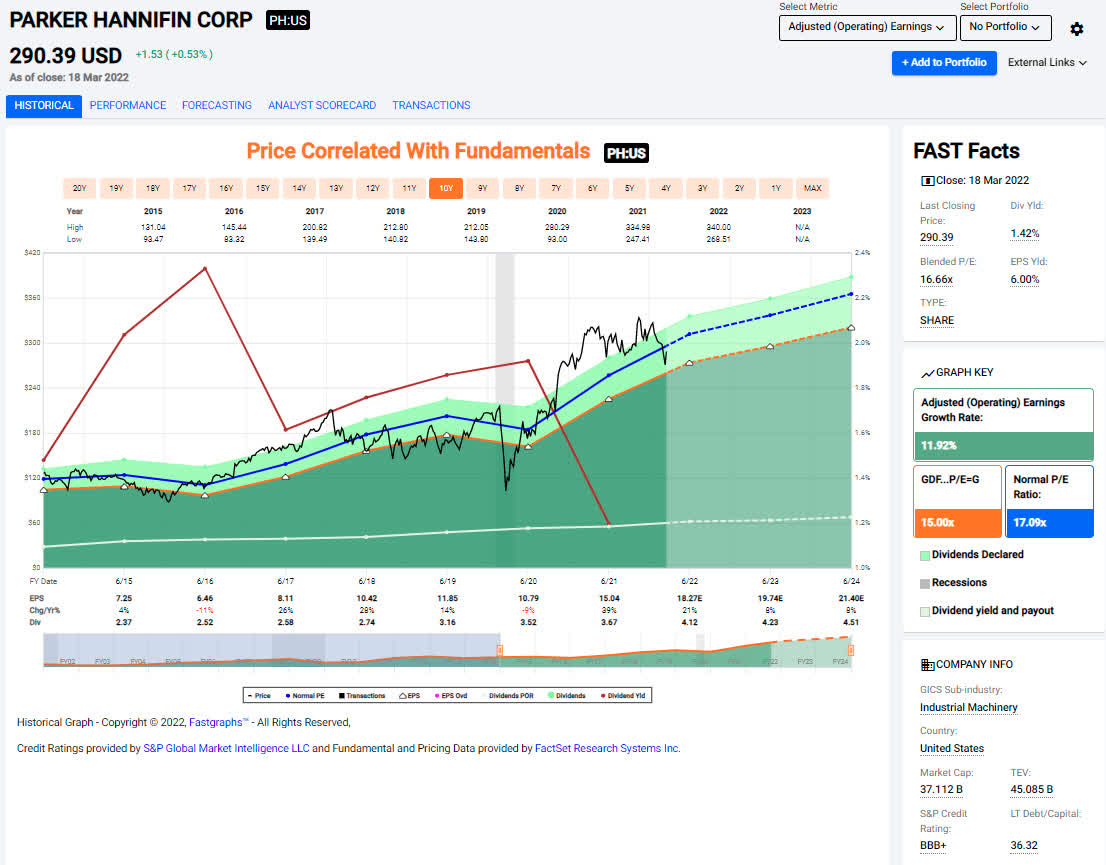Image resolution: width=1106 pixels, height=865 pixels.
Task: Select the 12Y time range
Action: tap(372, 188)
